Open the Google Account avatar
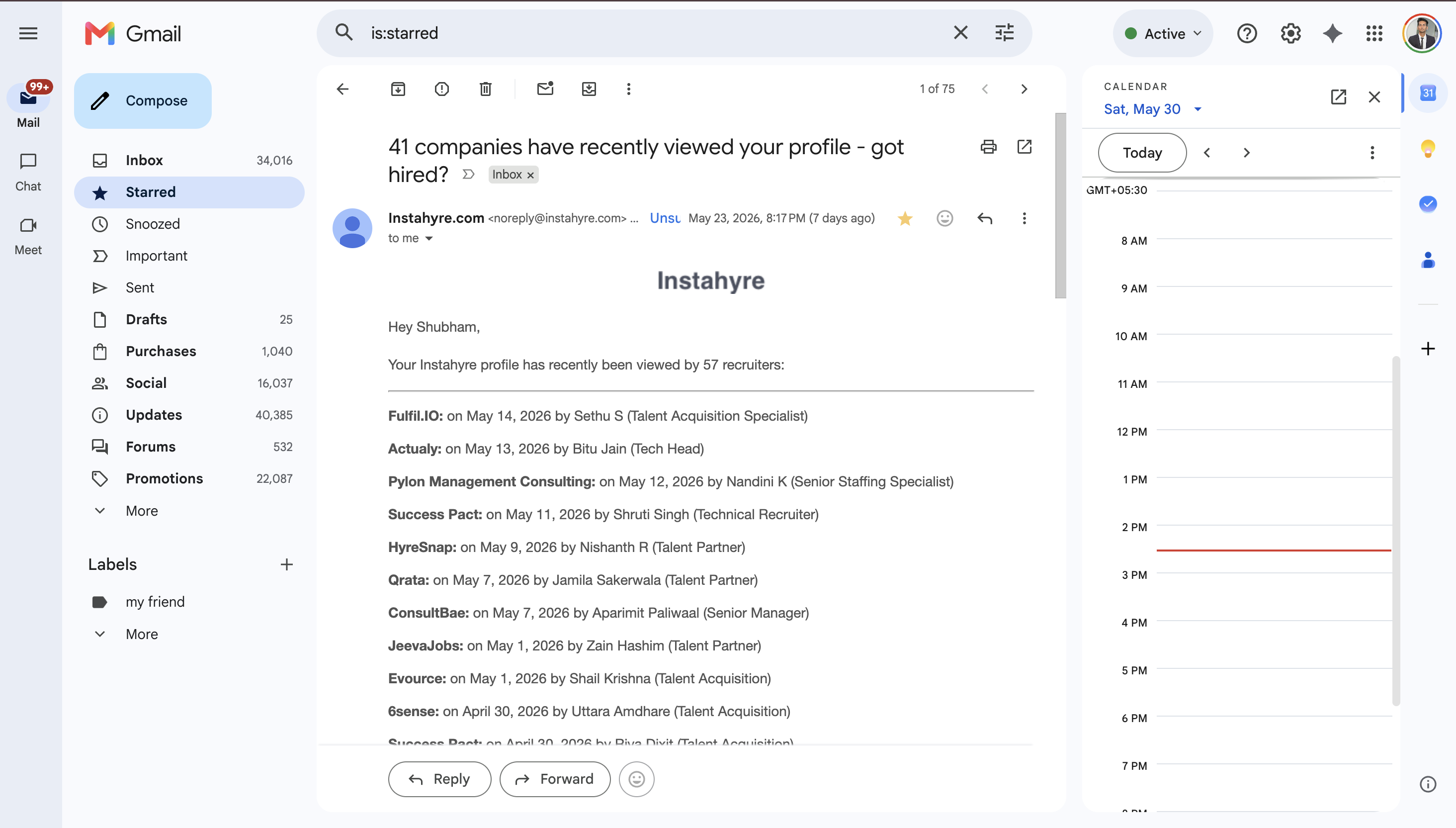1456x828 pixels. coord(1422,33)
